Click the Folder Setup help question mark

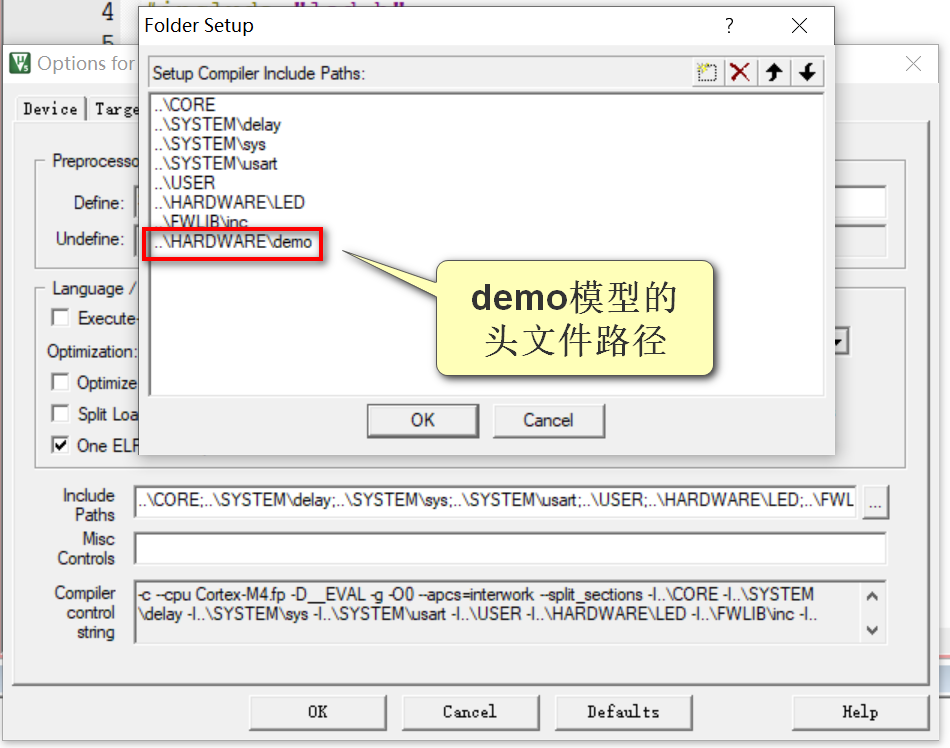click(x=729, y=25)
